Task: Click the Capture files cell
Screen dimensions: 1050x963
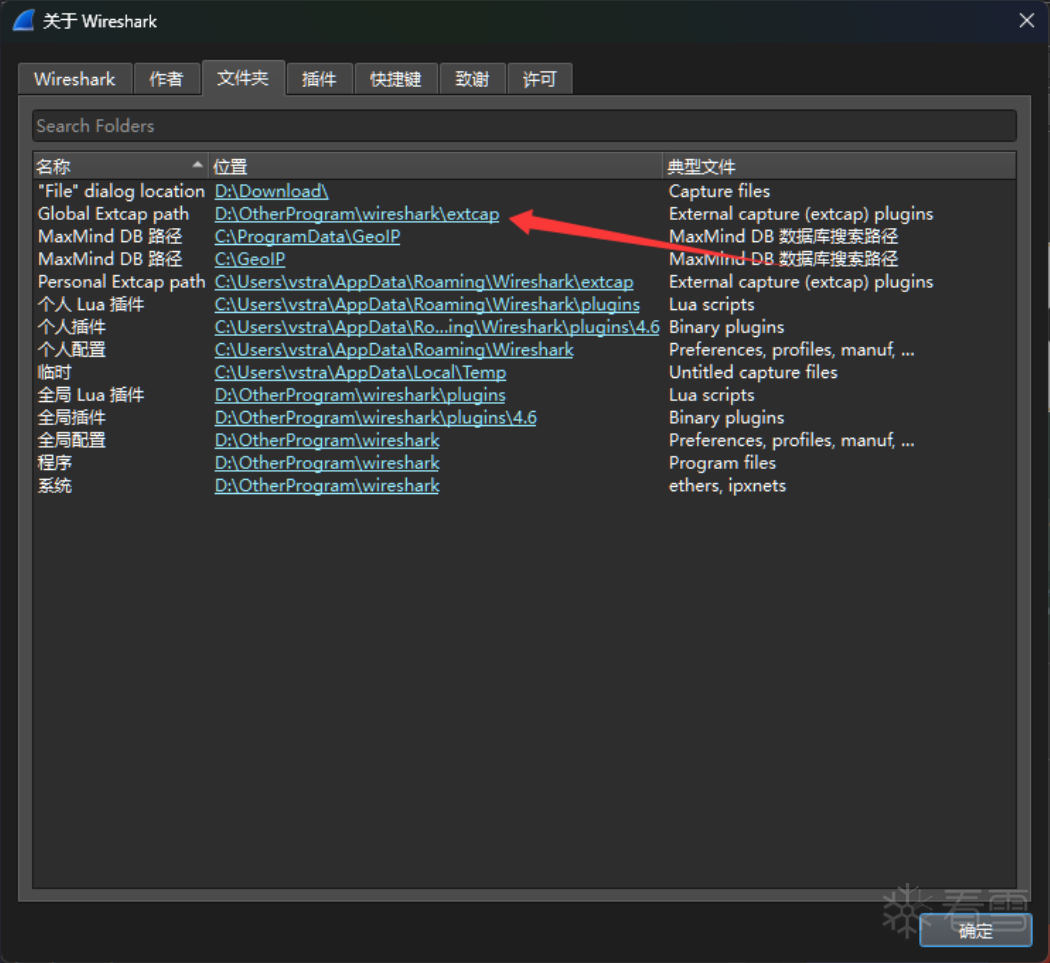Action: tap(719, 192)
